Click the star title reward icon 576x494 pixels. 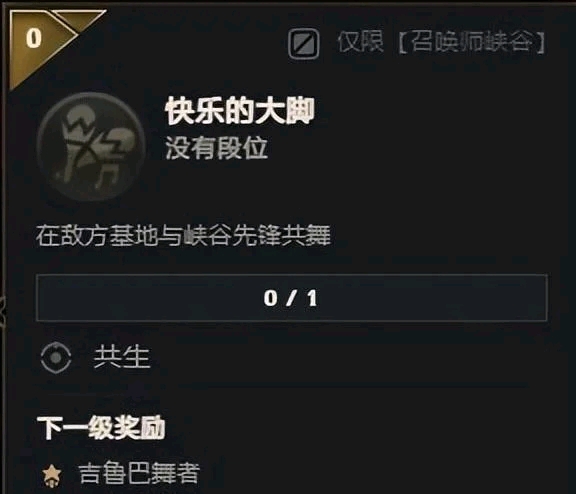tap(52, 475)
